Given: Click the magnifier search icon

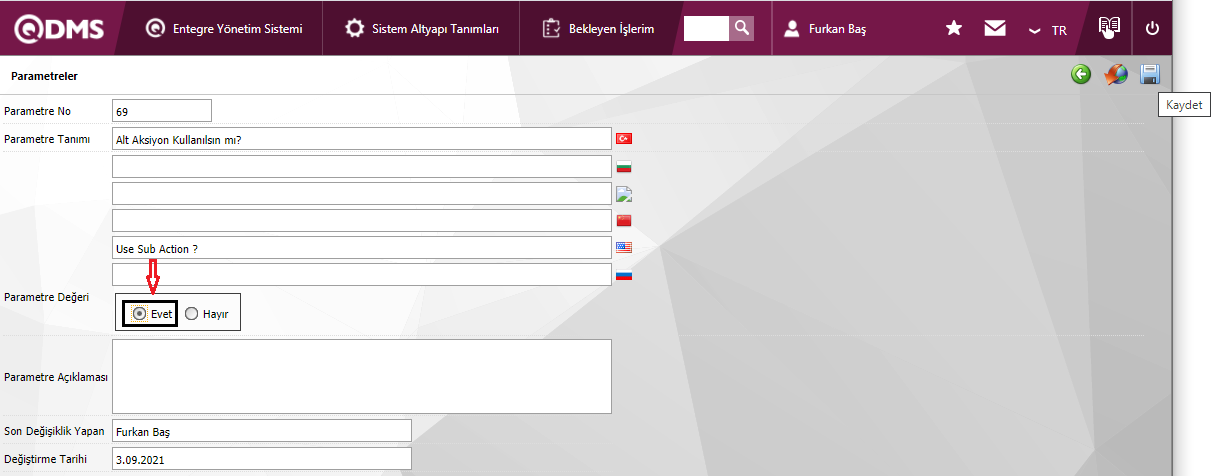Looking at the screenshot, I should pyautogui.click(x=742, y=29).
